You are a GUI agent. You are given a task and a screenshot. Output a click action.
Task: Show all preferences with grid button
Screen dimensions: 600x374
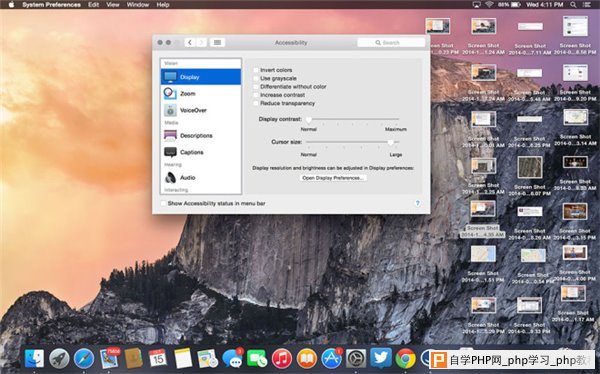click(217, 42)
